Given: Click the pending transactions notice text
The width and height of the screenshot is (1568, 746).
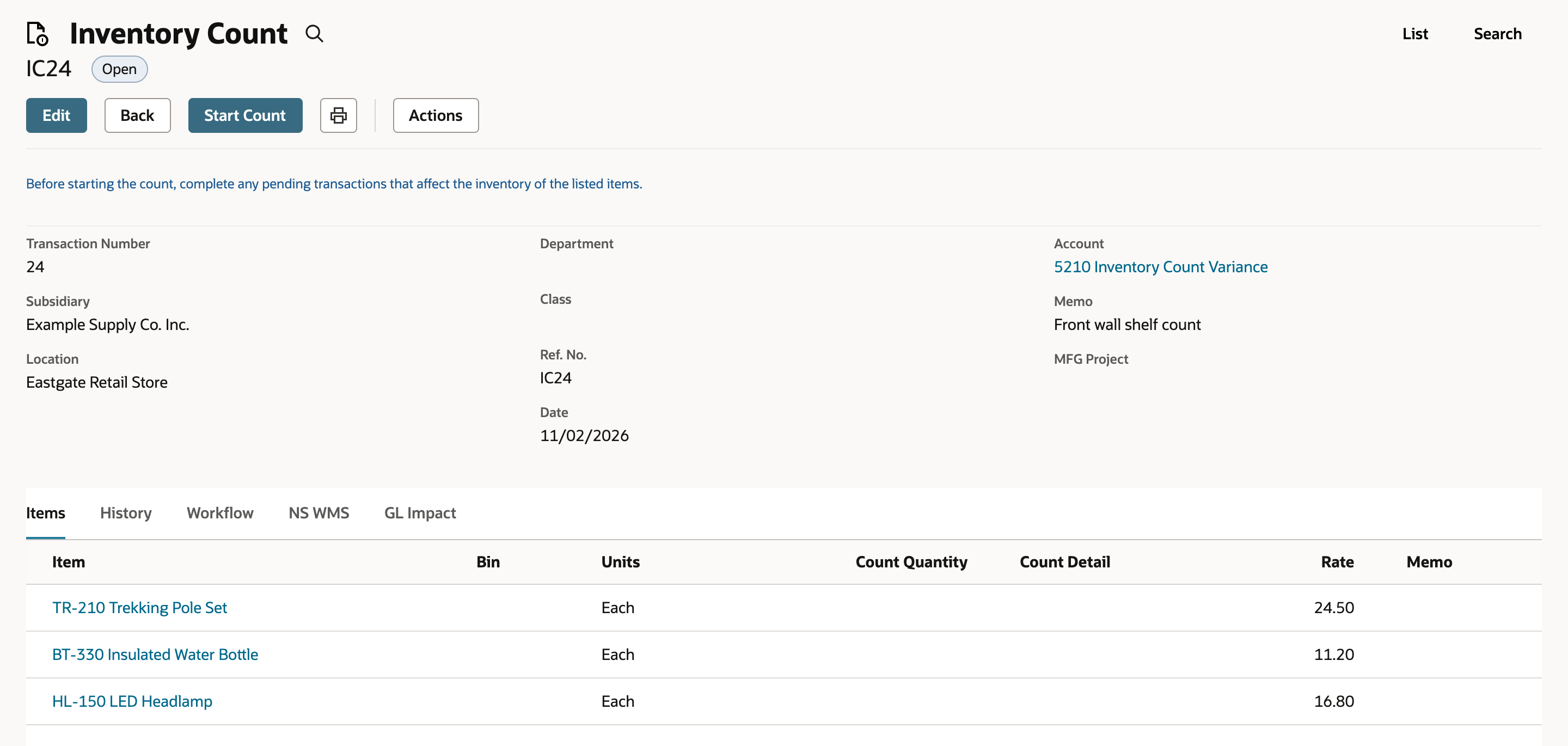Looking at the screenshot, I should click(334, 184).
